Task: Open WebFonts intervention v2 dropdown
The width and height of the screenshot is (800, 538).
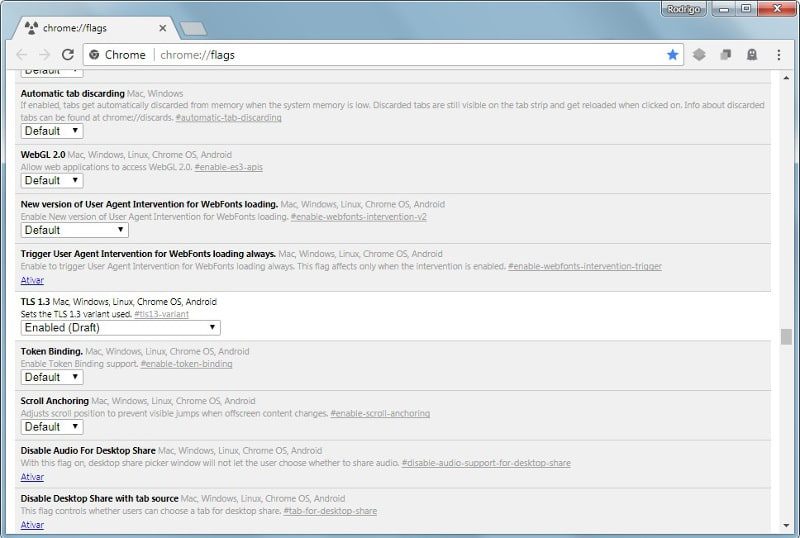Action: (74, 230)
